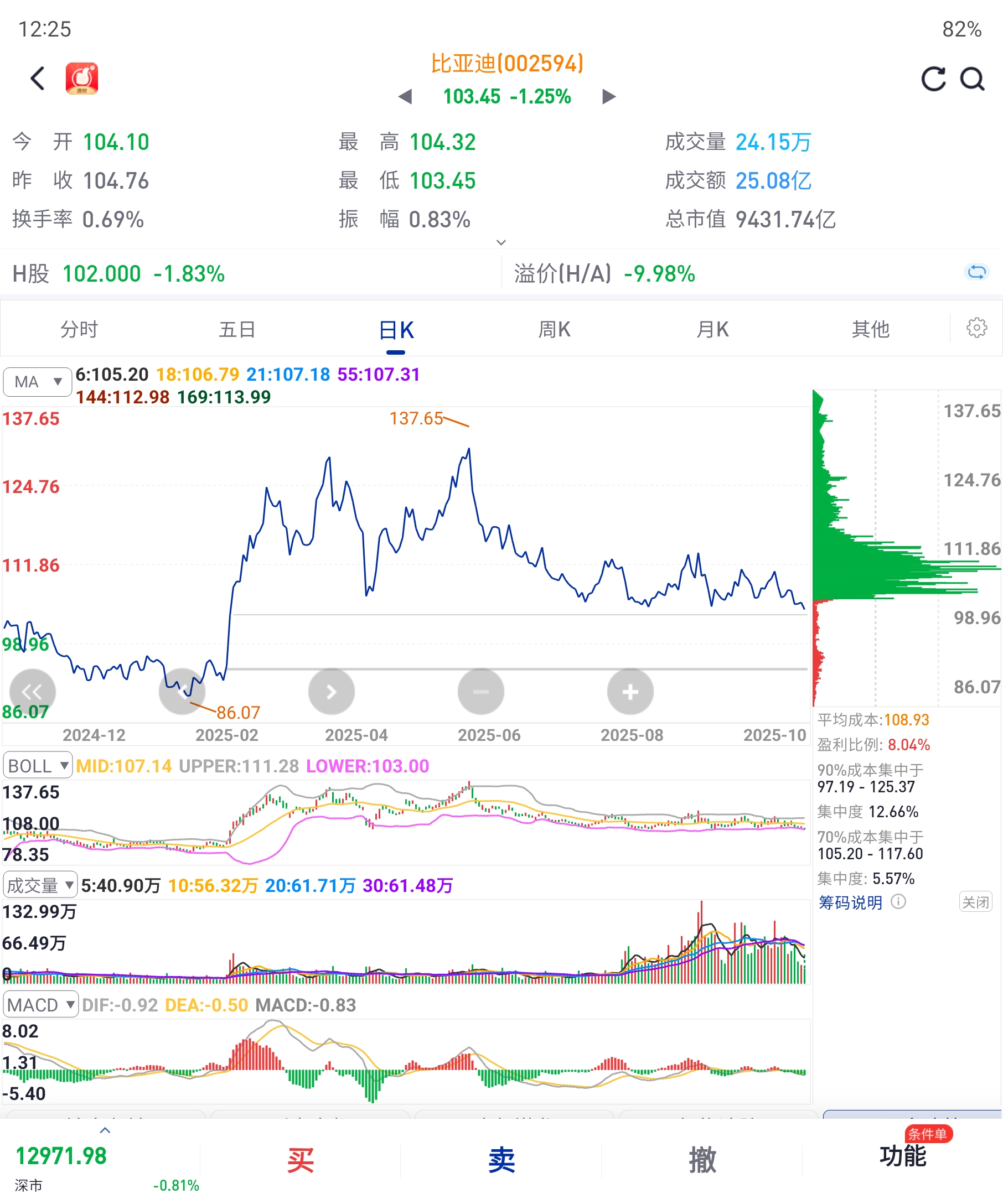Switch to next stock with right triangle
The height and width of the screenshot is (1204, 1003).
609,96
